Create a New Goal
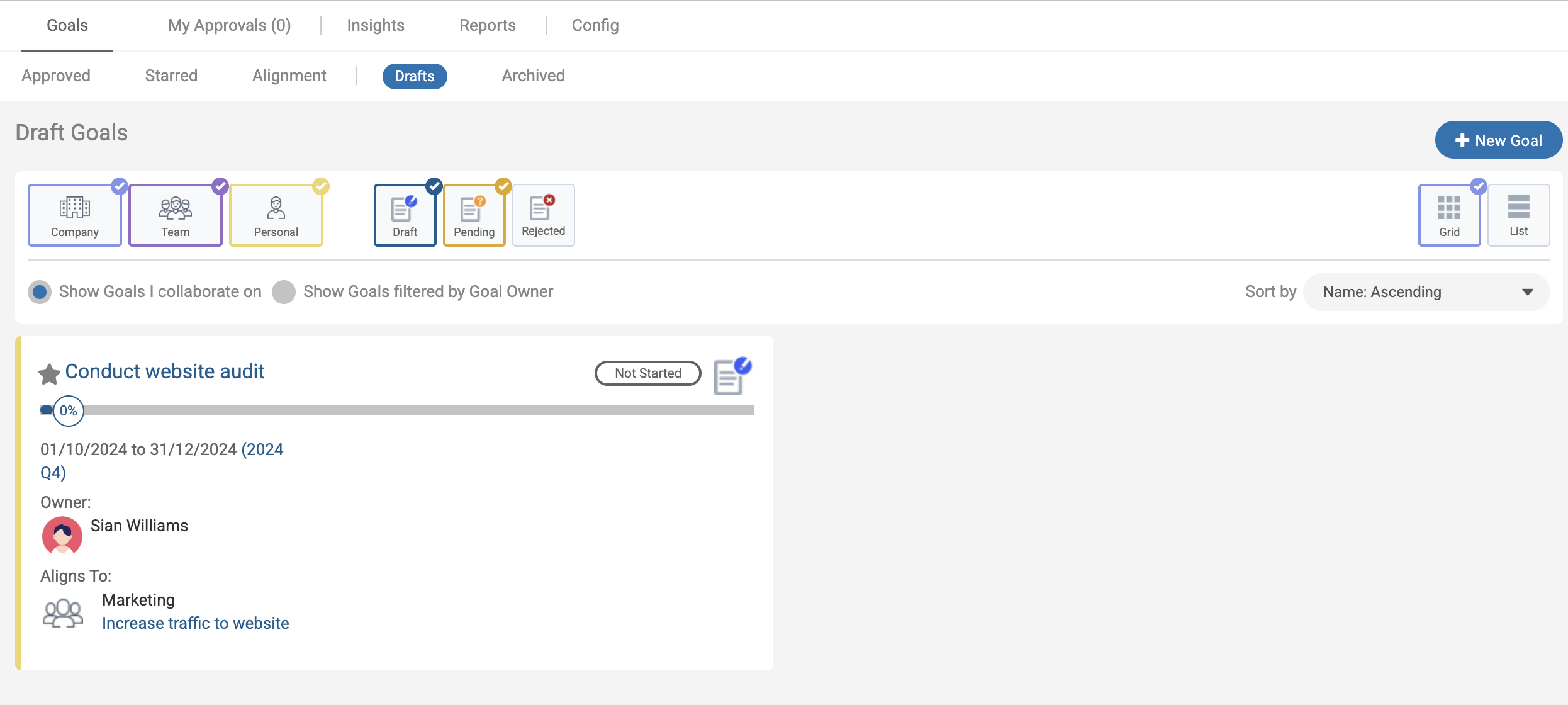The image size is (1568, 705). 1498,140
